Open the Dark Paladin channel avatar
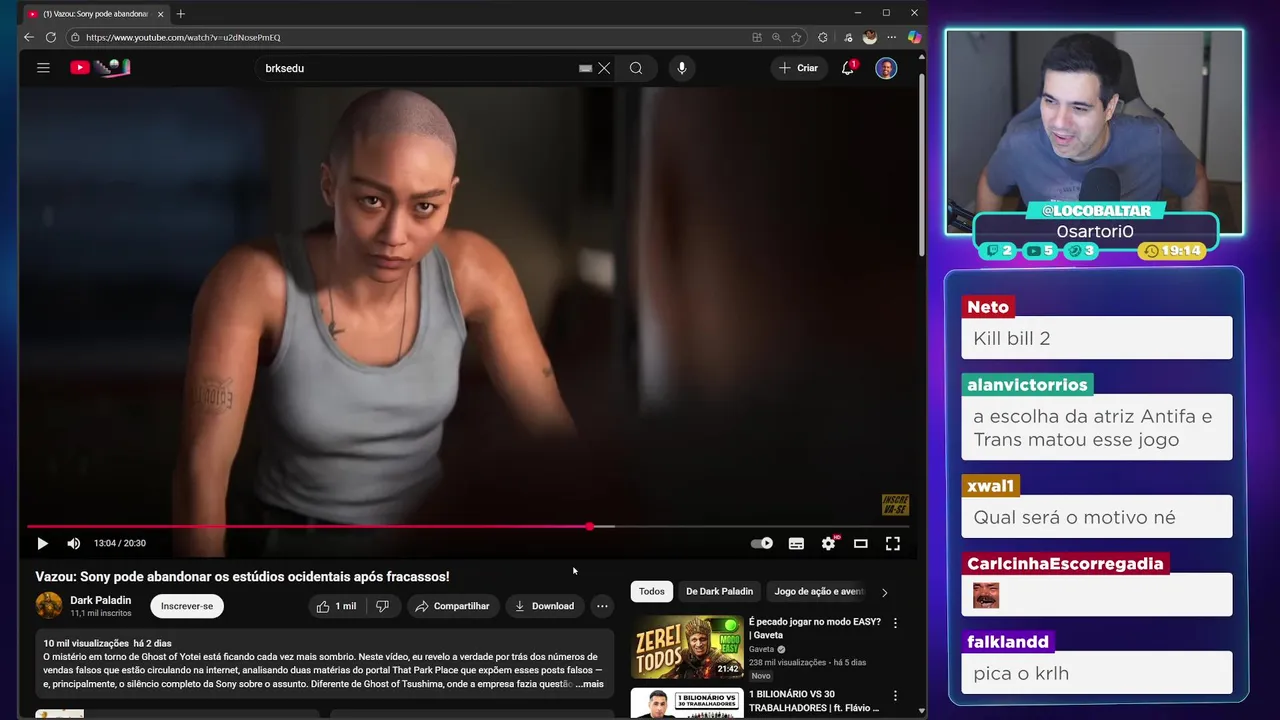This screenshot has height=720, width=1280. pyautogui.click(x=49, y=605)
